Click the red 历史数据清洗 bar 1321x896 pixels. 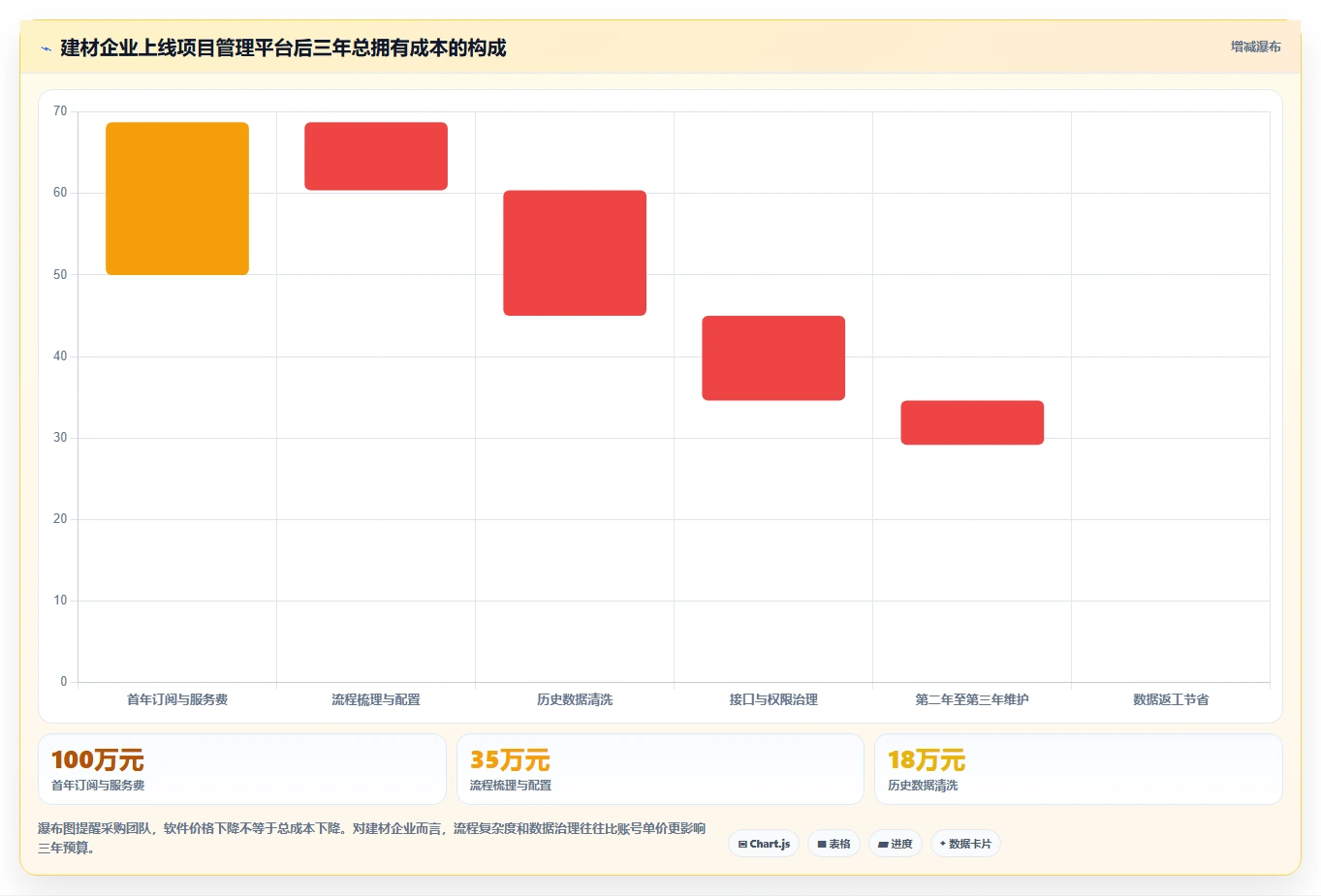pos(575,253)
